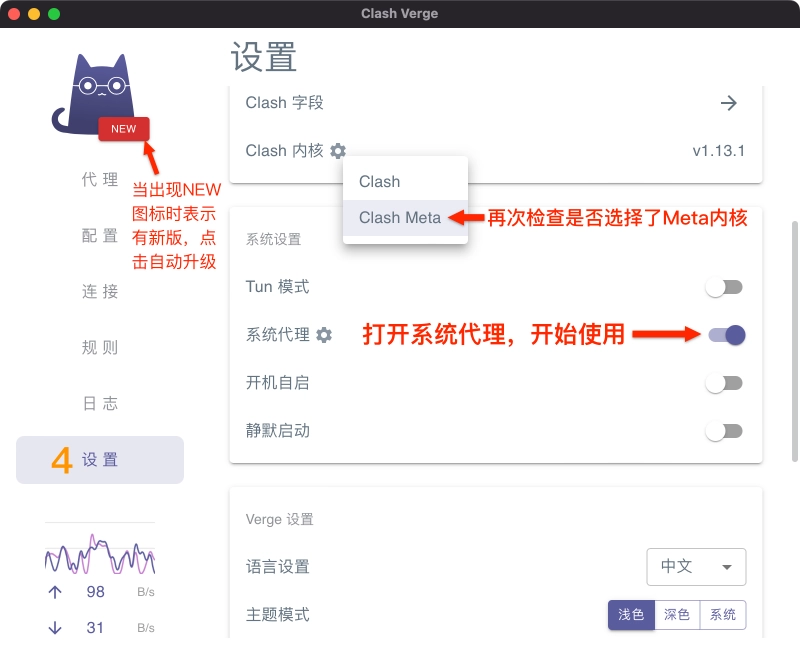Select the 系统 theme mode
800x648 pixels.
pyautogui.click(x=723, y=615)
